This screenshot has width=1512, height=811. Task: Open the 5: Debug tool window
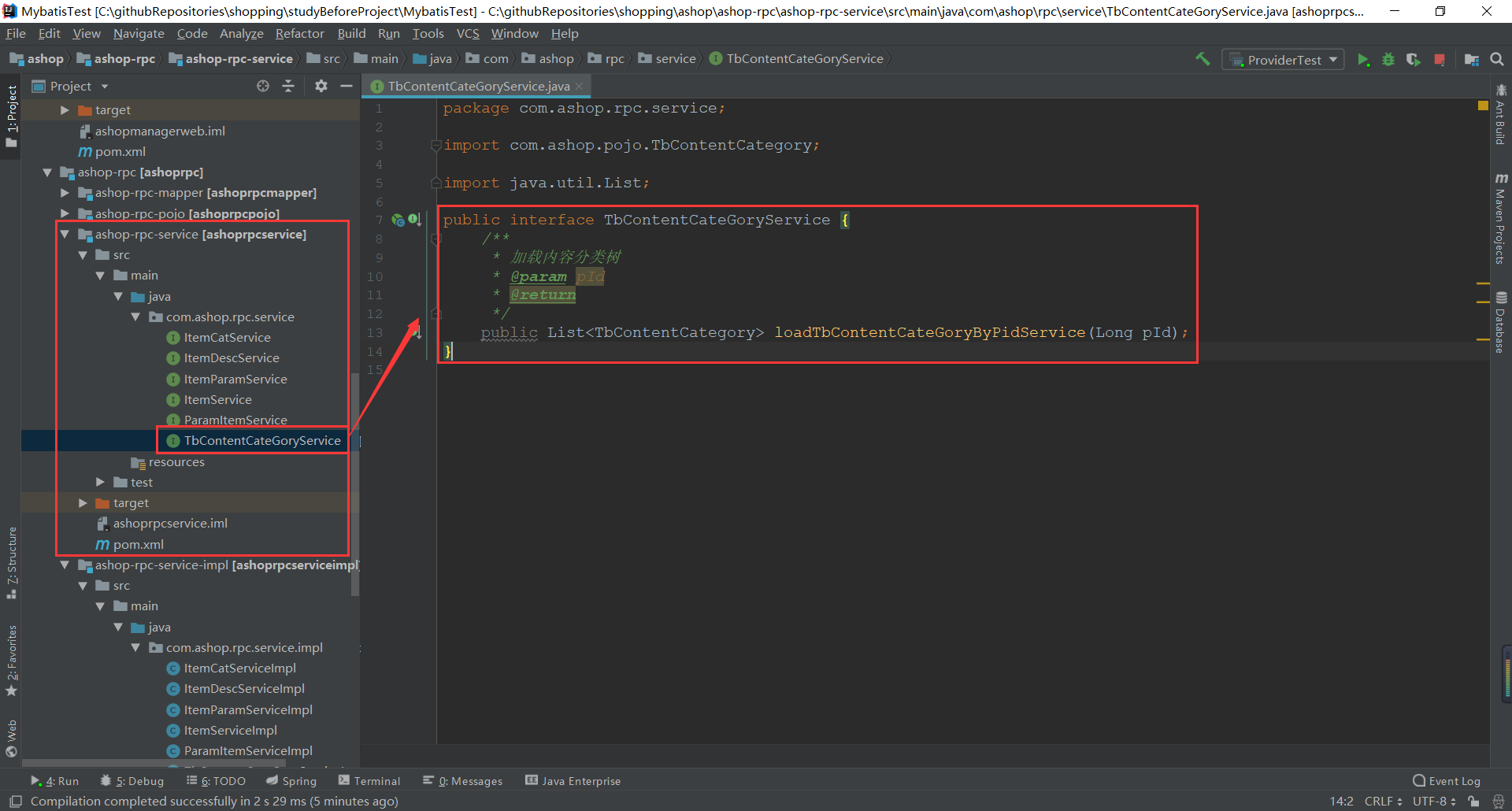pos(132,781)
